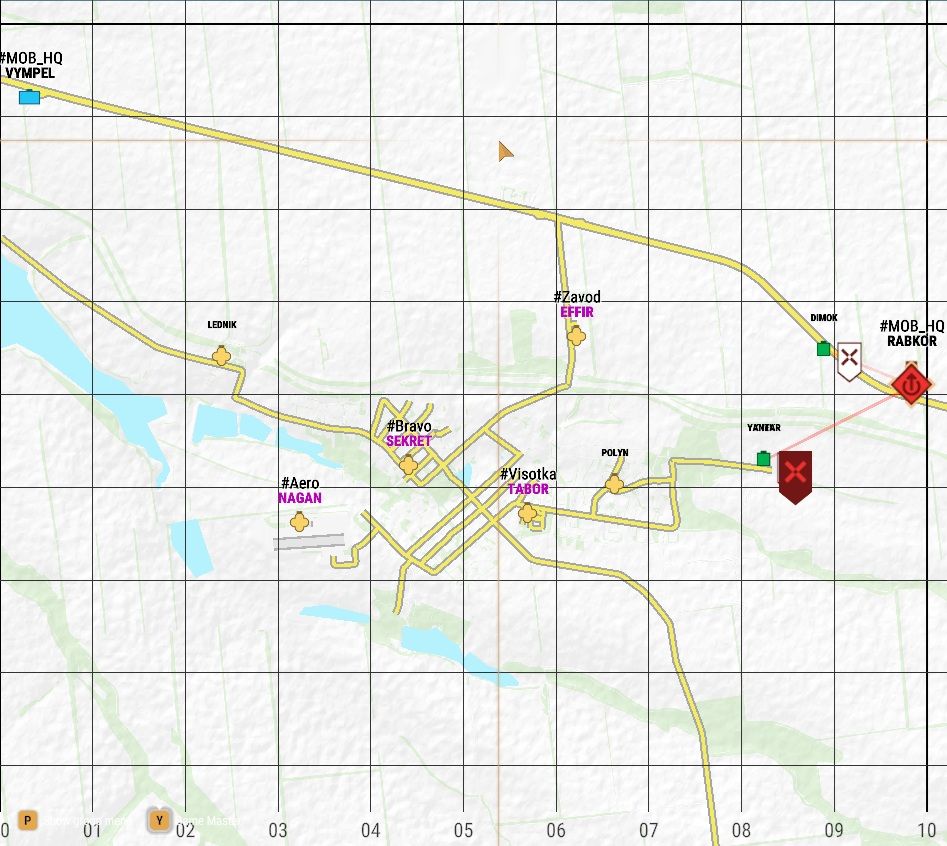This screenshot has width=947, height=846.
Task: Click the Bravo SEKRET objective marker
Action: tap(407, 465)
